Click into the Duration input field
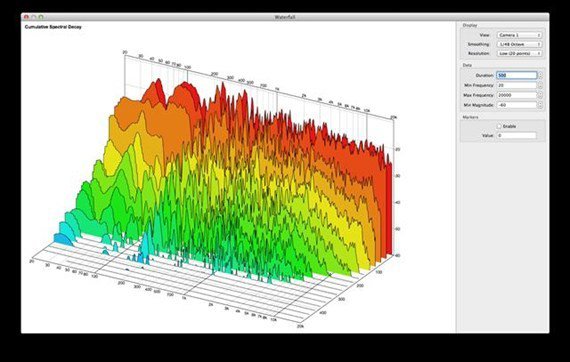 click(x=517, y=75)
